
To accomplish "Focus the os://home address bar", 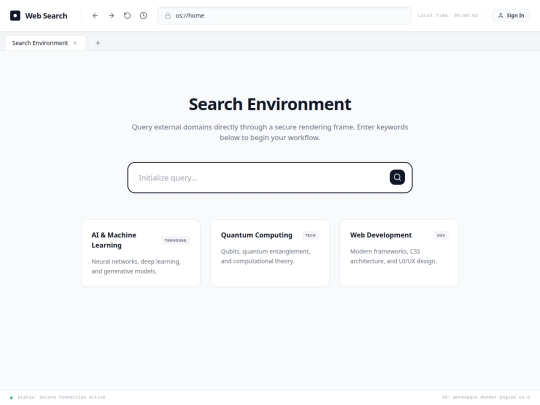I will 284,16.
